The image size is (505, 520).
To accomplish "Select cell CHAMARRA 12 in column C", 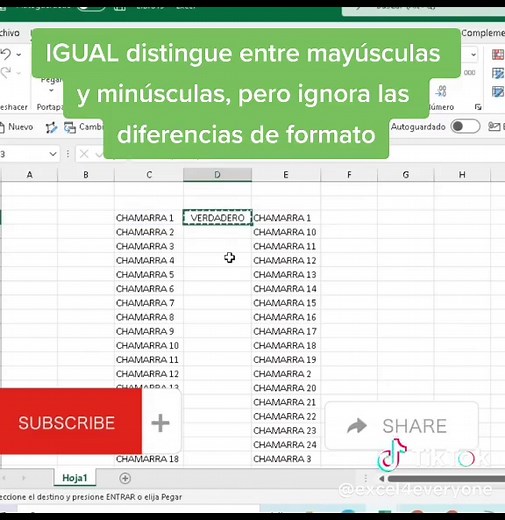I will coord(149,374).
